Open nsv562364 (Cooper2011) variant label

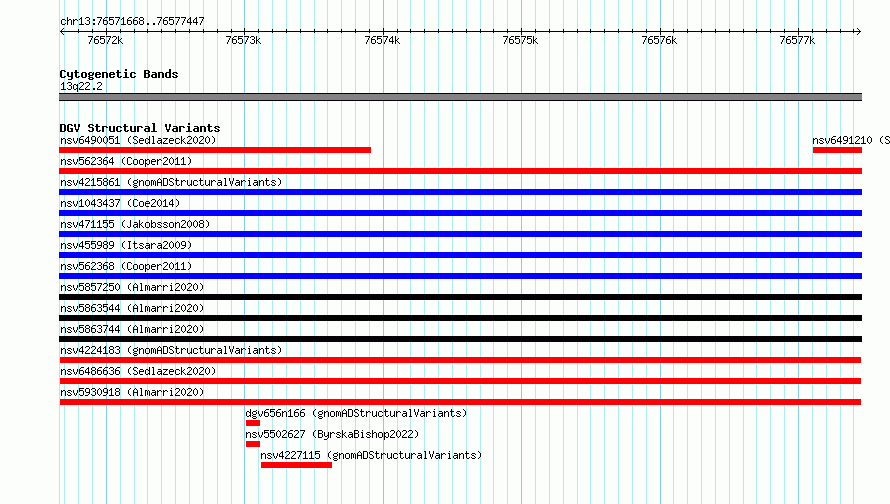click(x=126, y=161)
